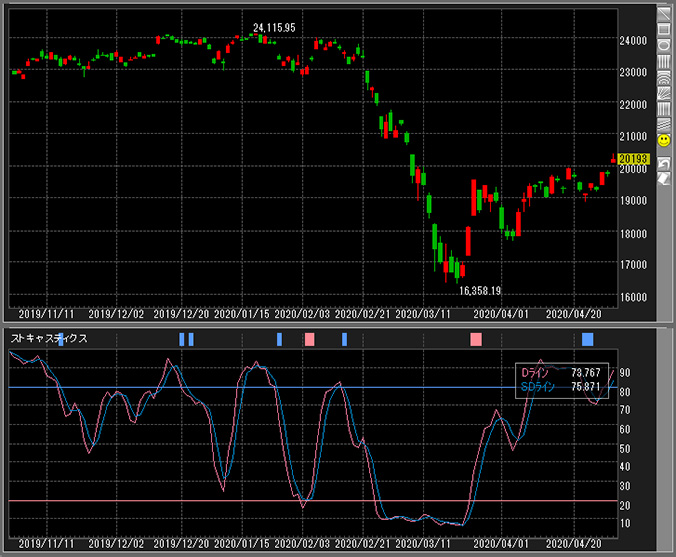Click the 50 level on the stochastics axis
Viewport: 676px width, 557px height.
625,449
